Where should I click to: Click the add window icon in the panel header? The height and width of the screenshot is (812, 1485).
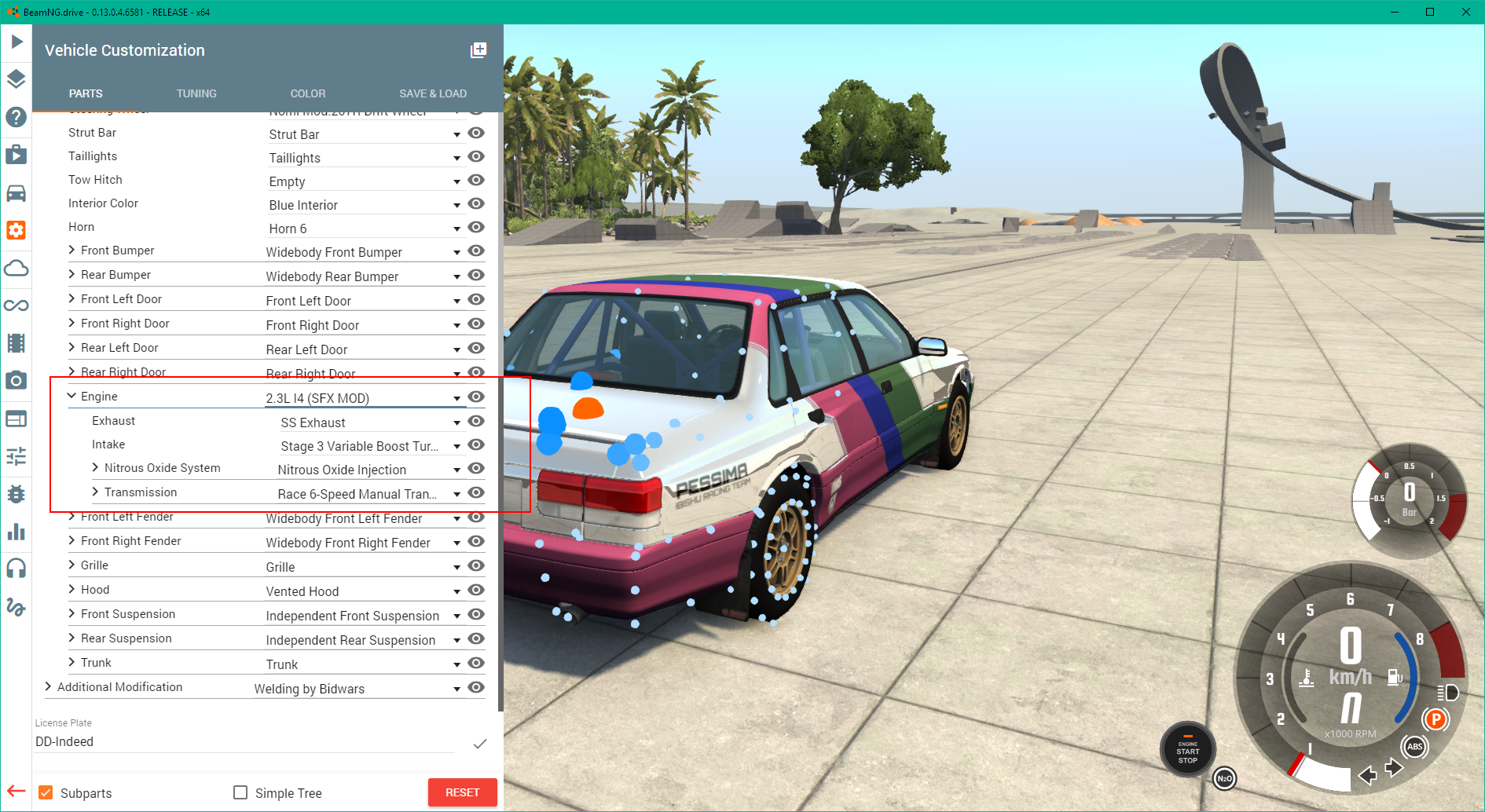pyautogui.click(x=478, y=50)
